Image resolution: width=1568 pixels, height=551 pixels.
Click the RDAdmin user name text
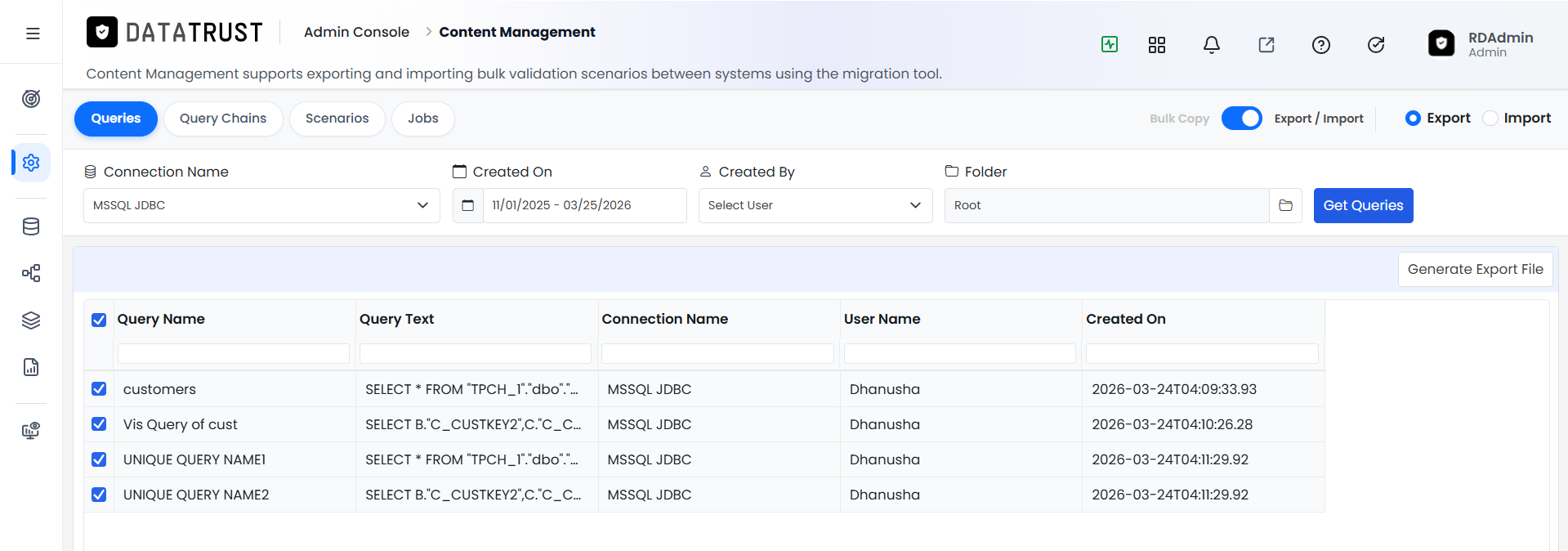pyautogui.click(x=1500, y=38)
